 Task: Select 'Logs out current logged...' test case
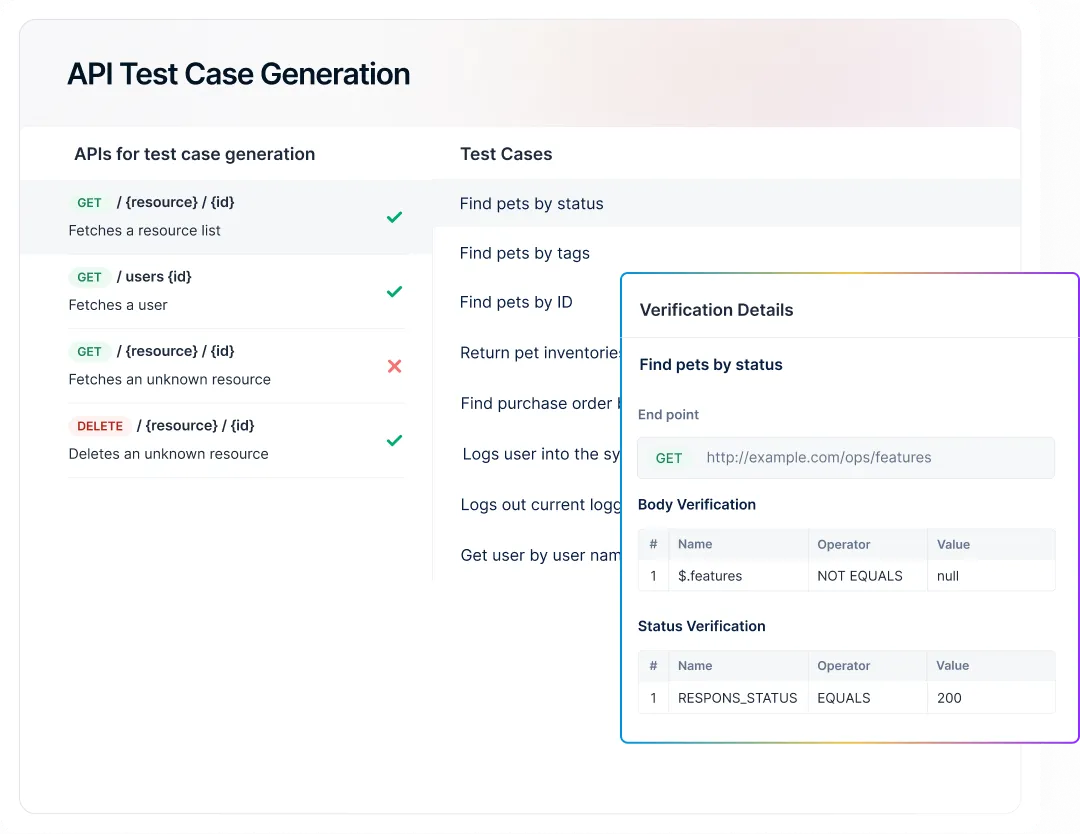coord(540,504)
